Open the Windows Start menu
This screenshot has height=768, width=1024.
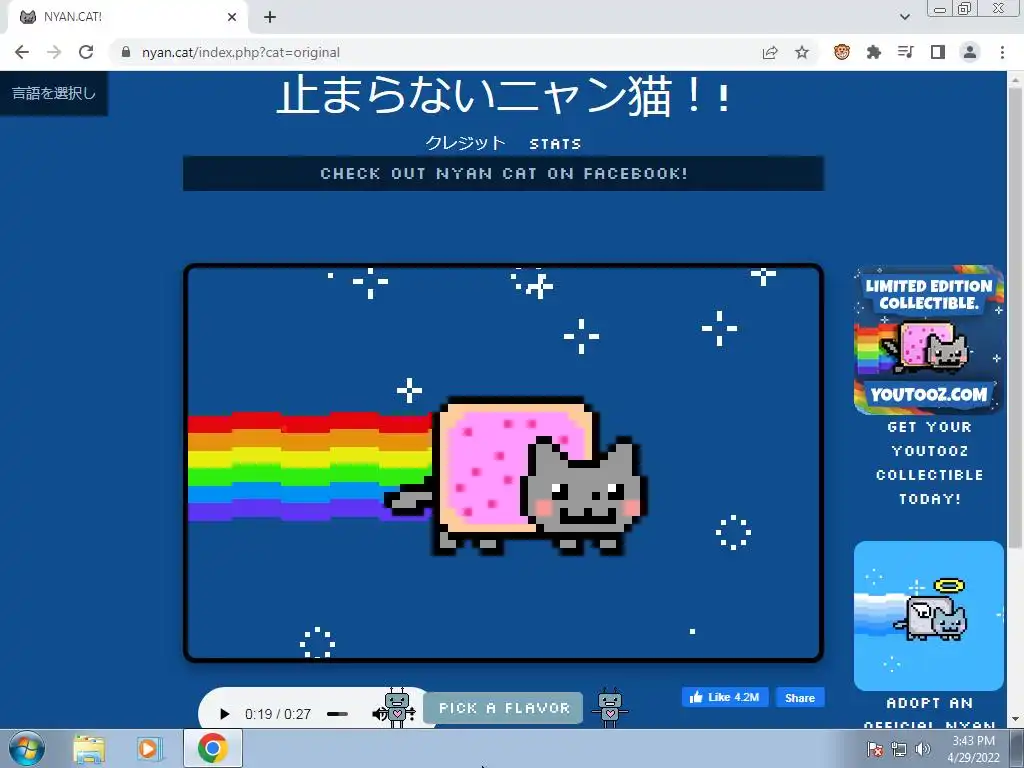click(27, 748)
